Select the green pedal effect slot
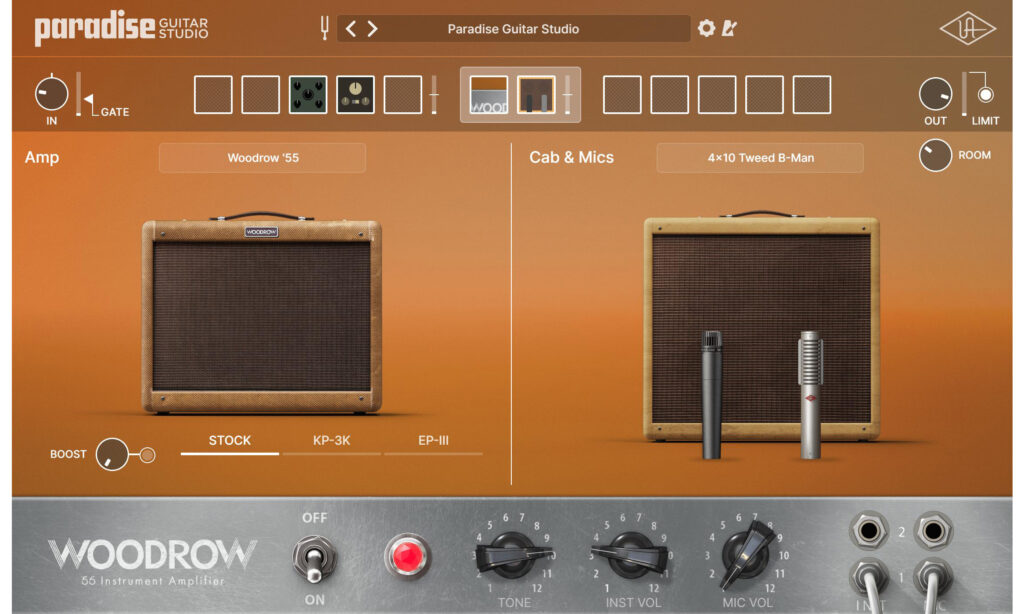The height and width of the screenshot is (614, 1024). [308, 95]
